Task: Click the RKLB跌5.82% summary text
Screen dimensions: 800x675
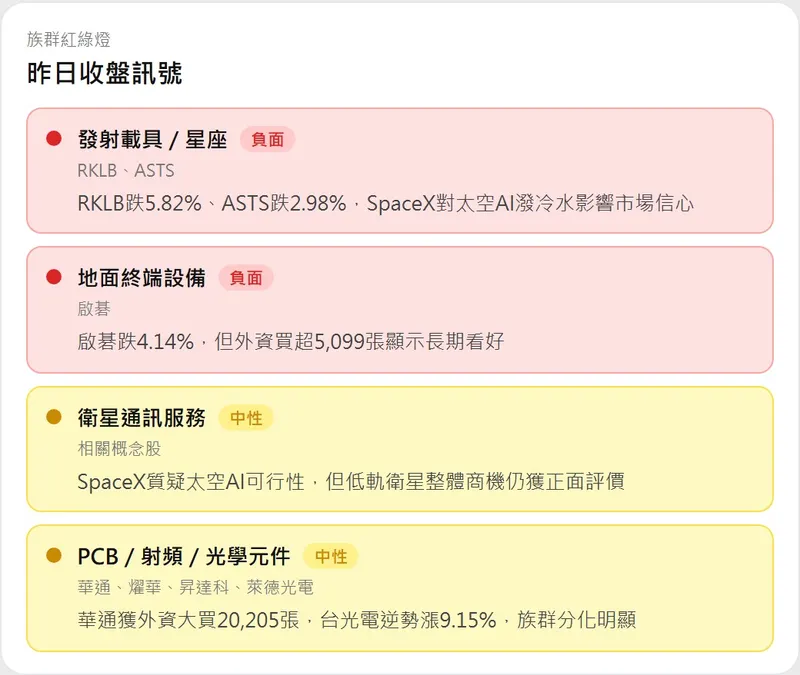Action: [385, 204]
